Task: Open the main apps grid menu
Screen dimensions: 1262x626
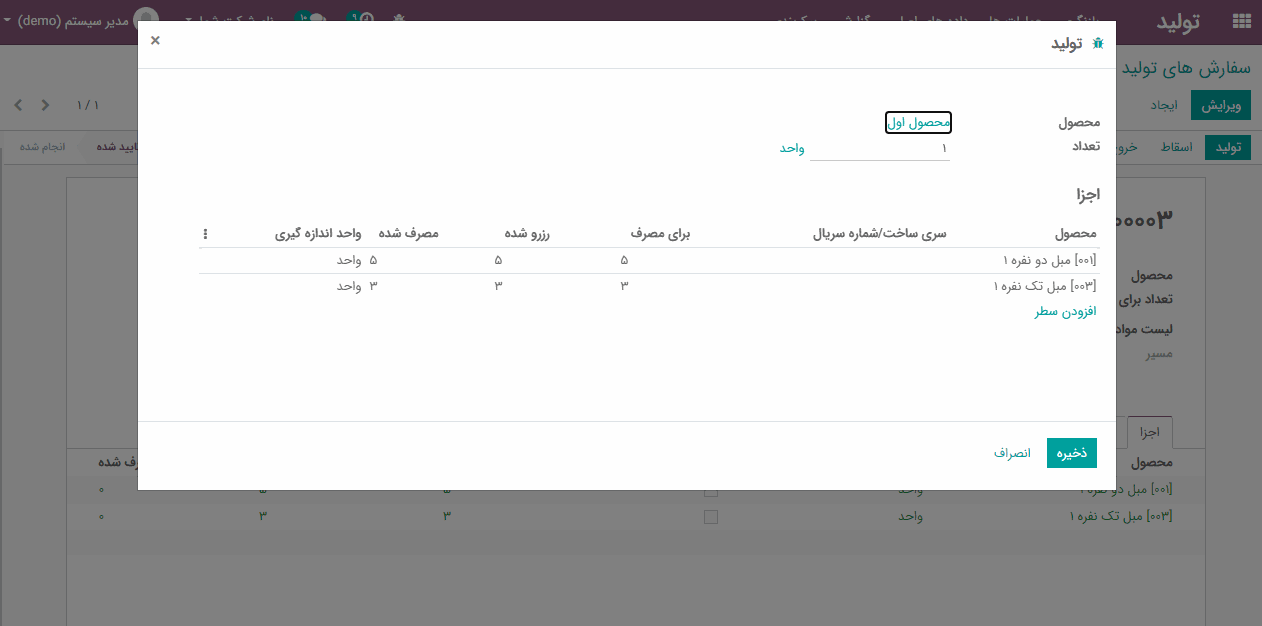Action: coord(1242,21)
